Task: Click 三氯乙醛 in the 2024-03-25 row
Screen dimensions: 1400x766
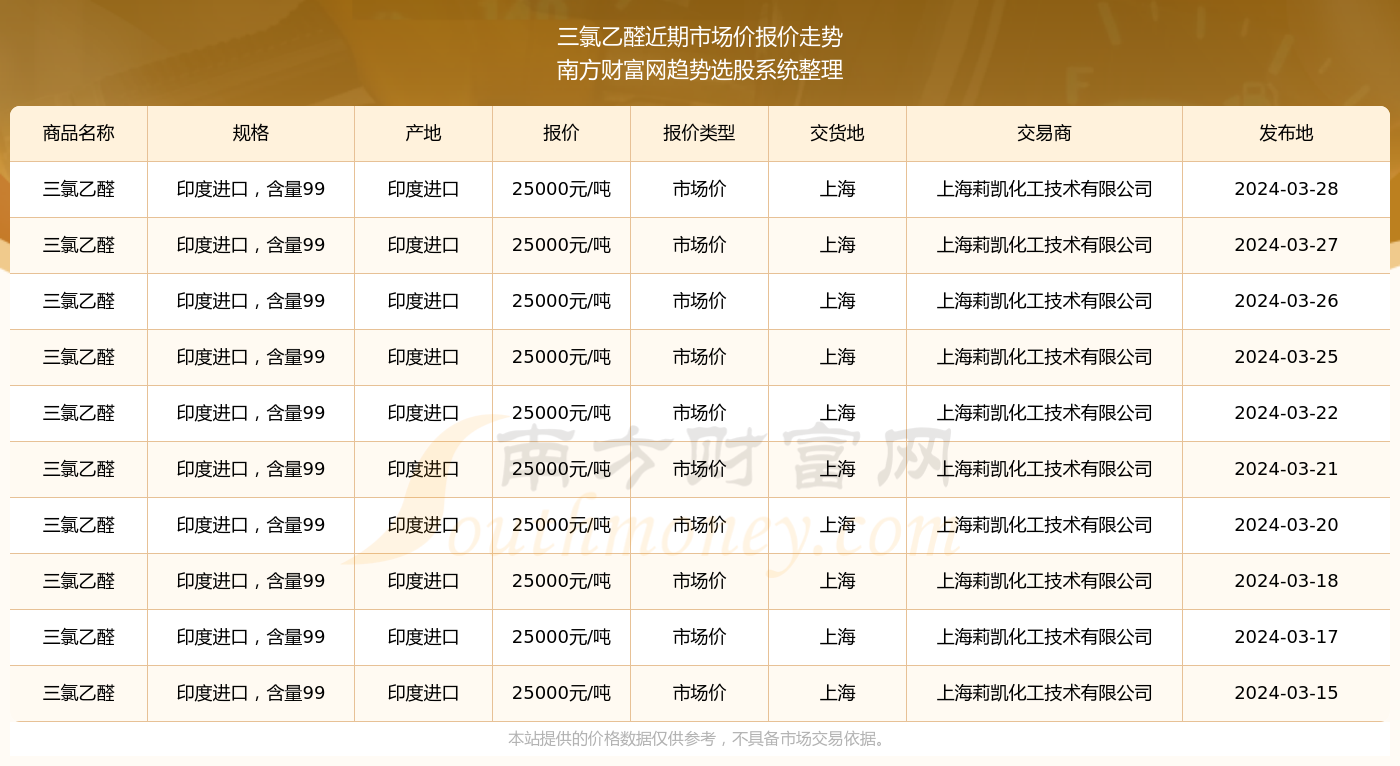Action: (x=79, y=357)
